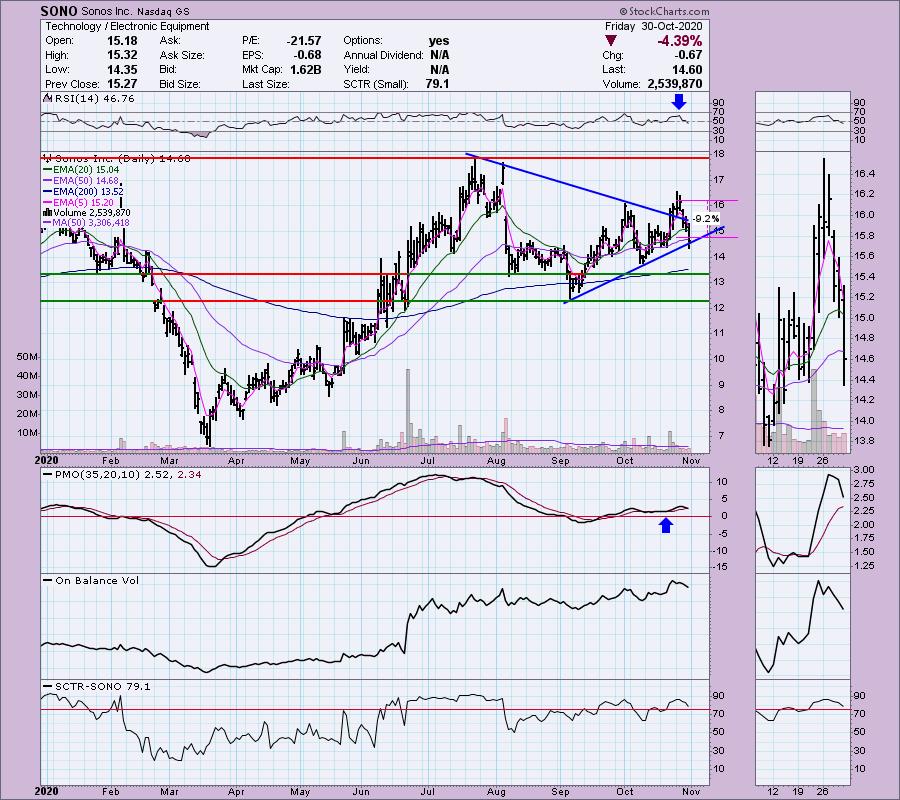Click the 16.4 price label in zoom panel
Image resolution: width=900 pixels, height=800 pixels.
(x=864, y=173)
